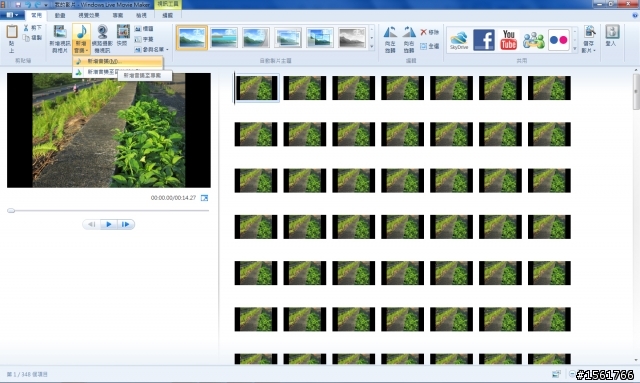640x383 pixels.
Task: Click the storyboard vertical scrollbar thumb
Action: pos(636,91)
